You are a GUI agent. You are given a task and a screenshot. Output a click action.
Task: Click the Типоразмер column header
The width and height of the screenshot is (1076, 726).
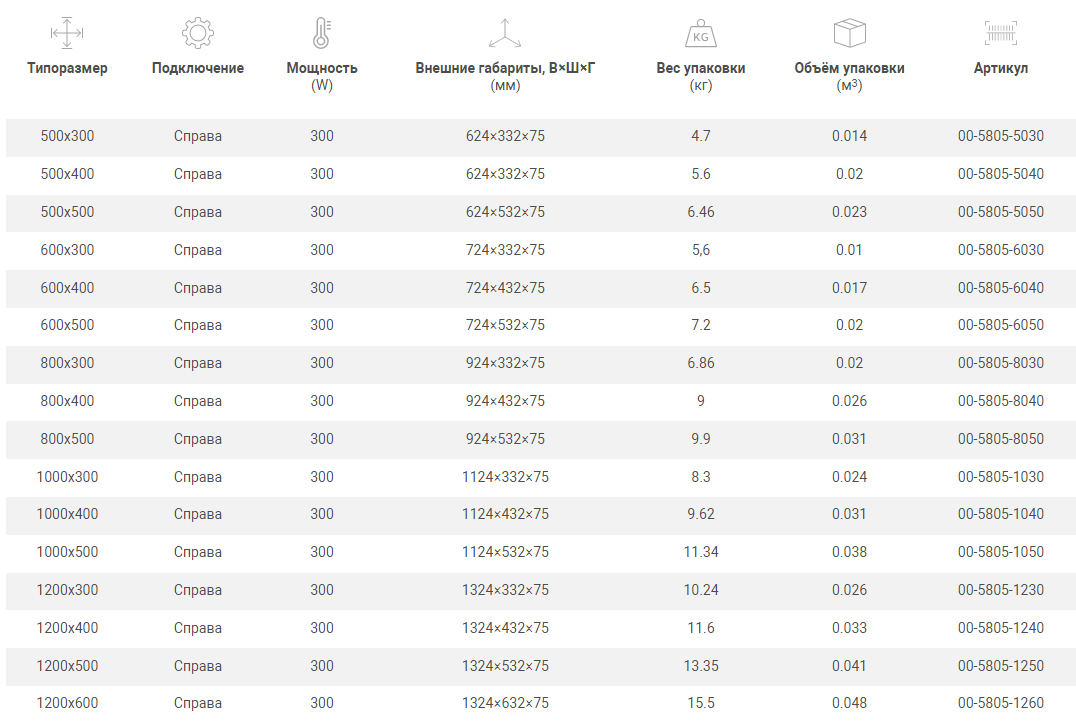pos(67,68)
